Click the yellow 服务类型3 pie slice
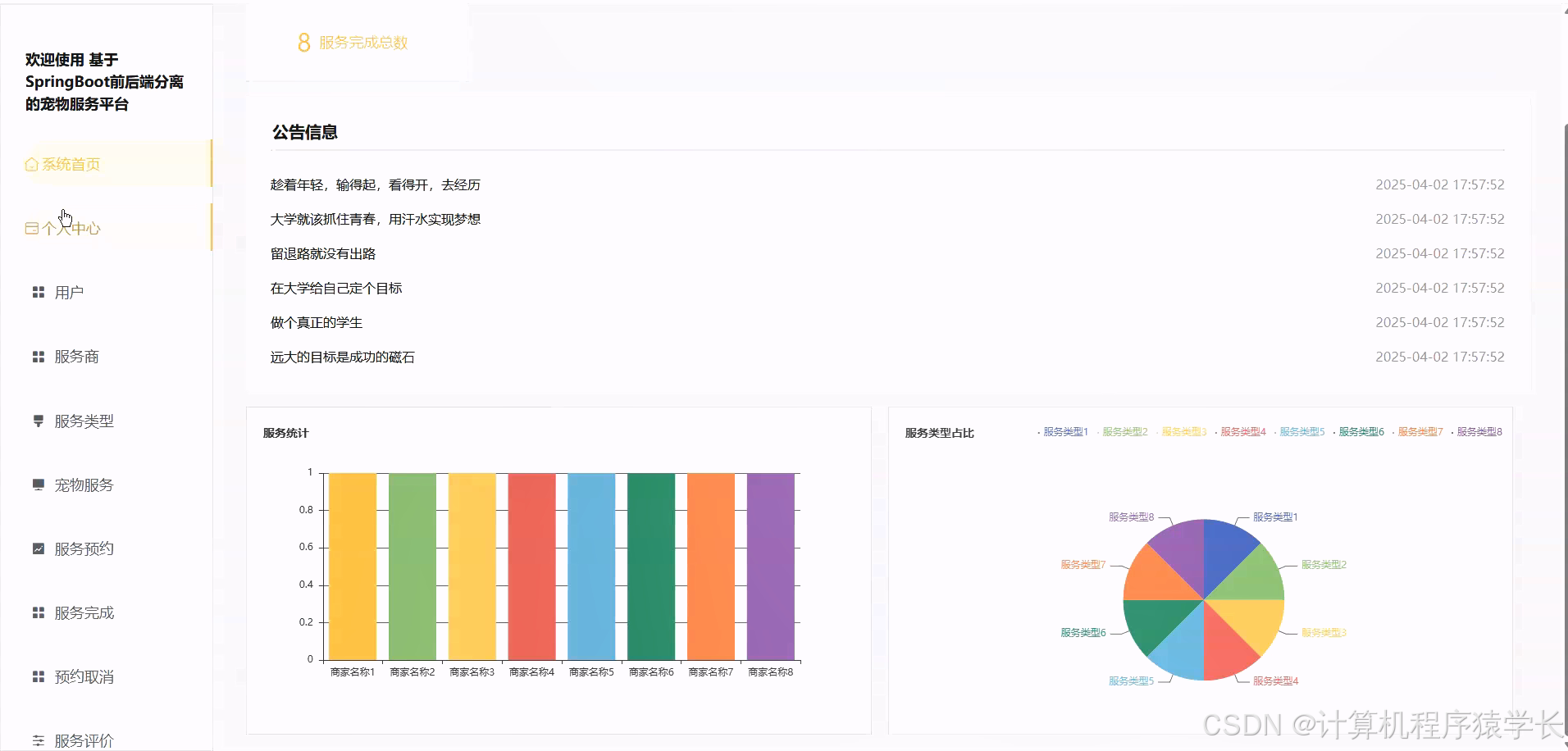 click(x=1253, y=621)
